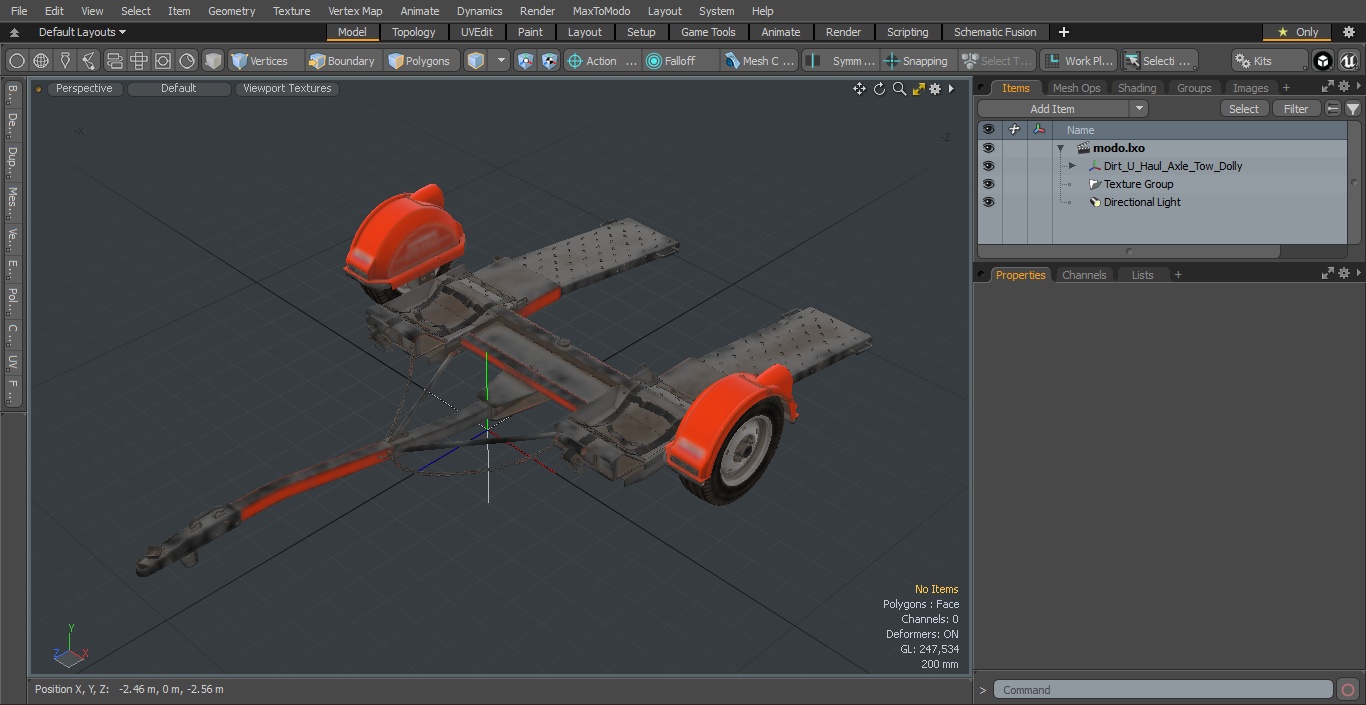The height and width of the screenshot is (705, 1366).
Task: Open the Default shading style dropdown
Action: 178,88
